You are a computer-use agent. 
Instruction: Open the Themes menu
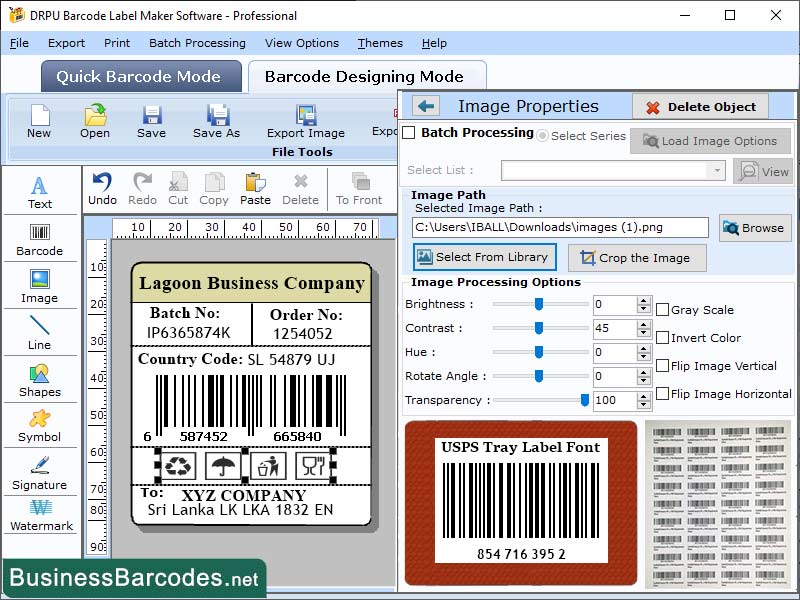click(380, 43)
